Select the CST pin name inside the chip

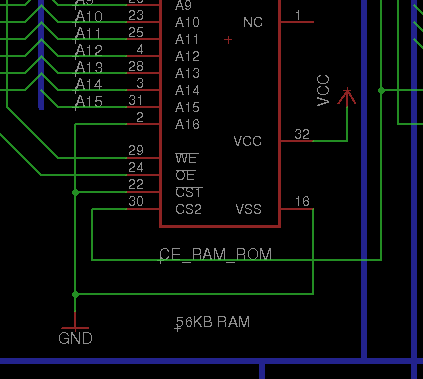[189, 192]
